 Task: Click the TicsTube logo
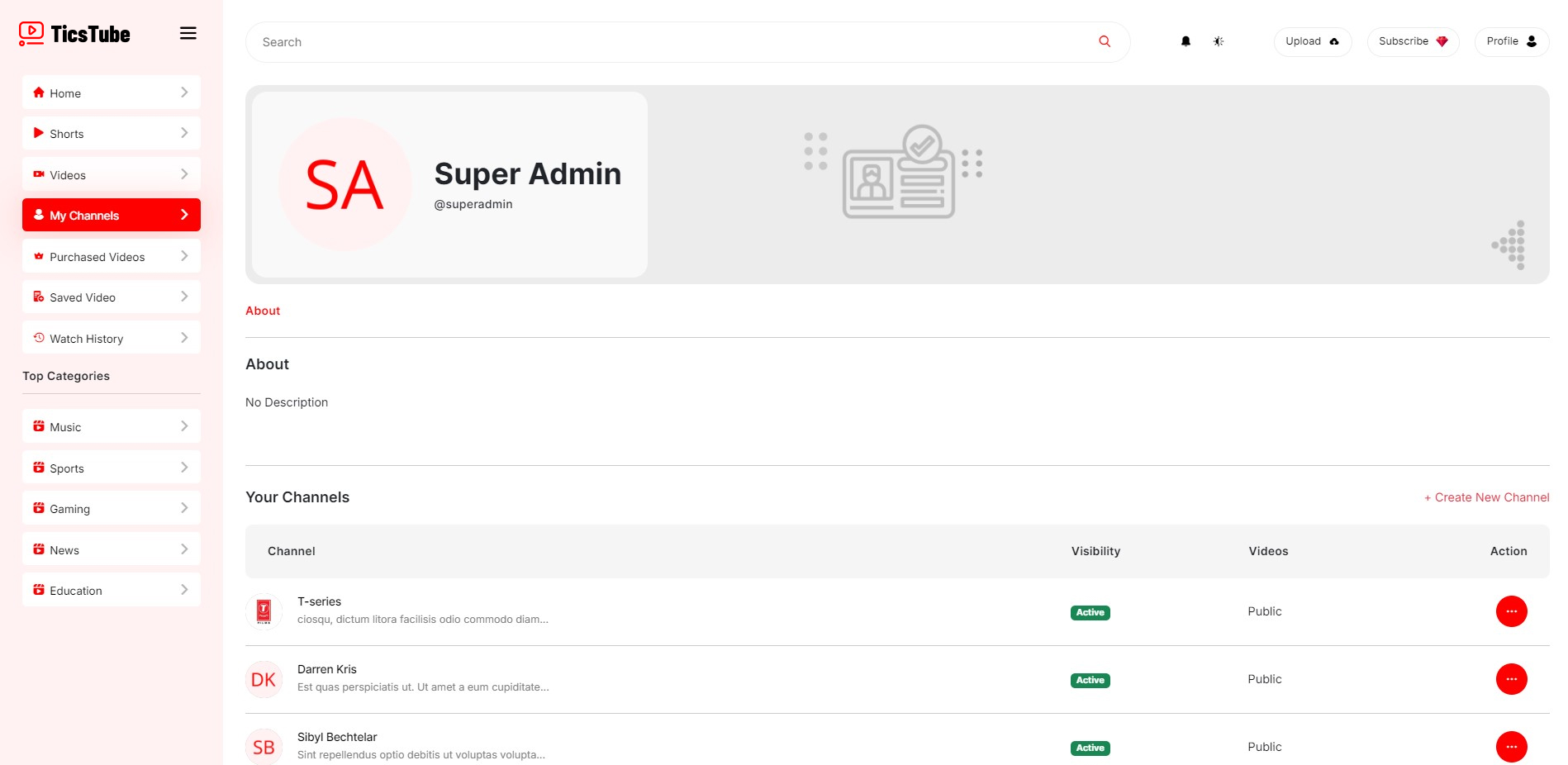74,34
